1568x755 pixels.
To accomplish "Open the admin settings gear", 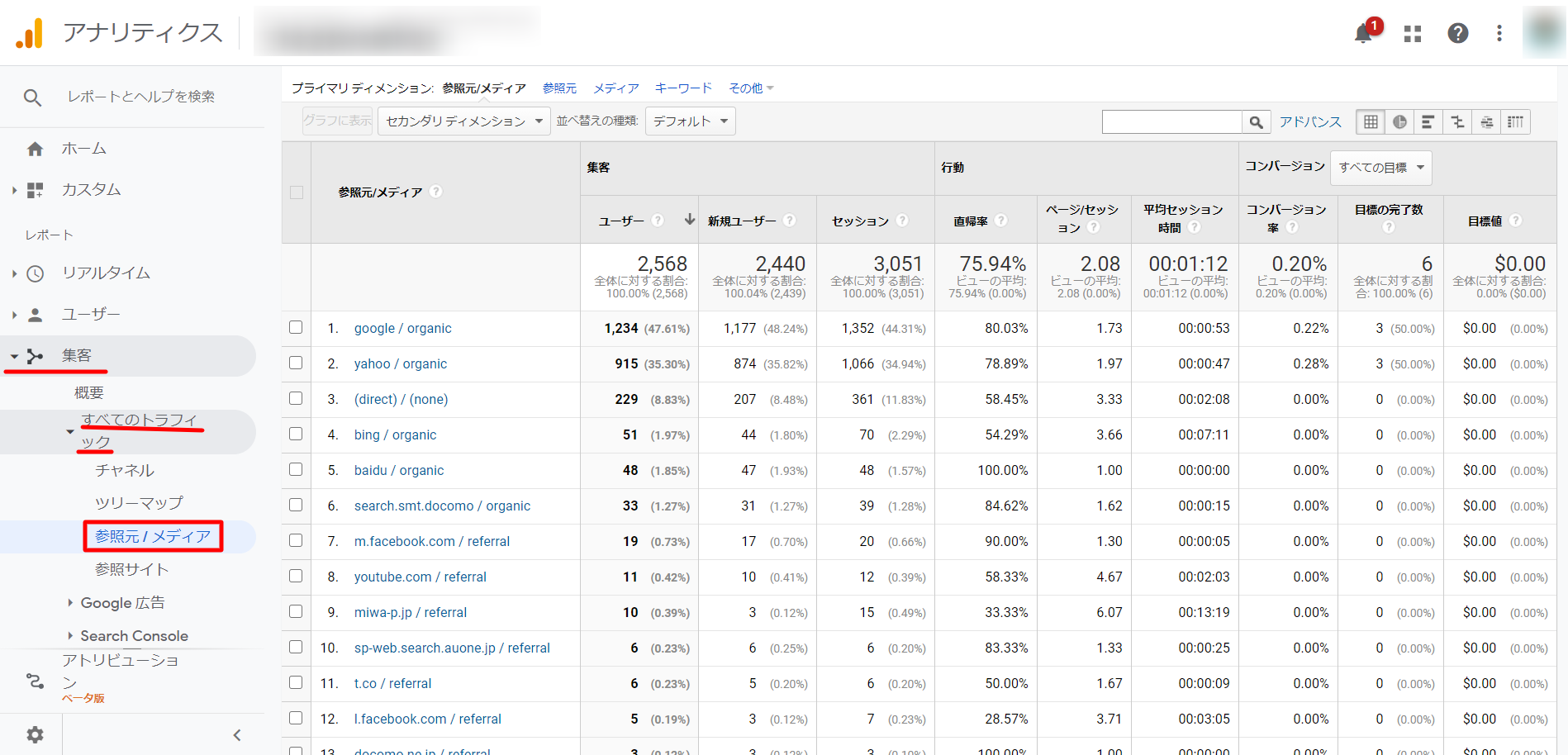I will click(x=35, y=734).
